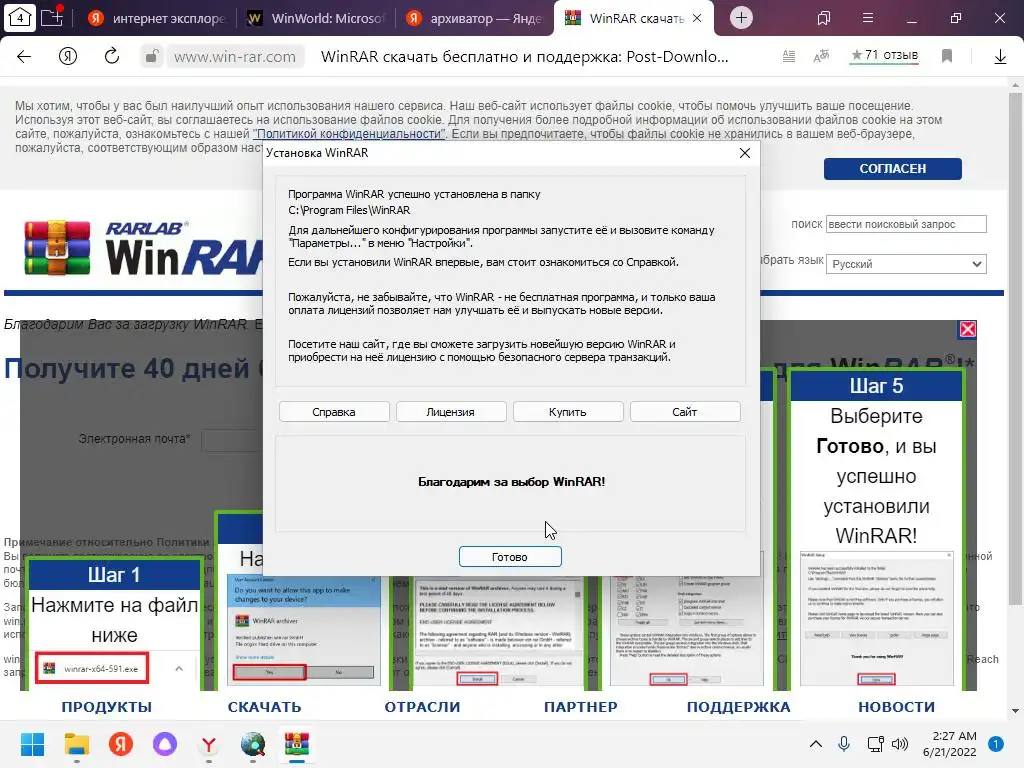Open ПОДДЕРЖКА navigation menu
1024x768 pixels.
click(x=739, y=707)
